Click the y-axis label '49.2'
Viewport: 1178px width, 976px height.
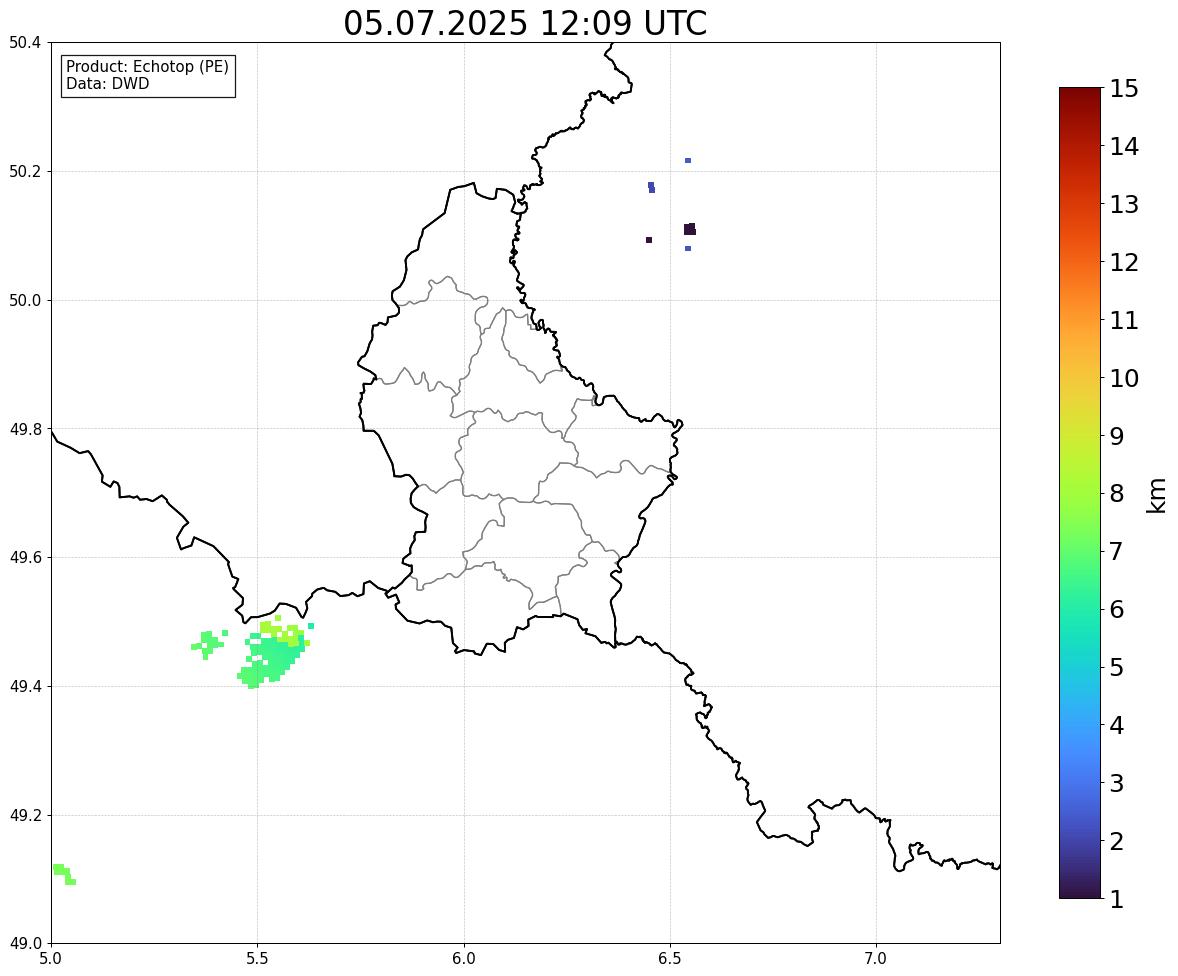24,815
